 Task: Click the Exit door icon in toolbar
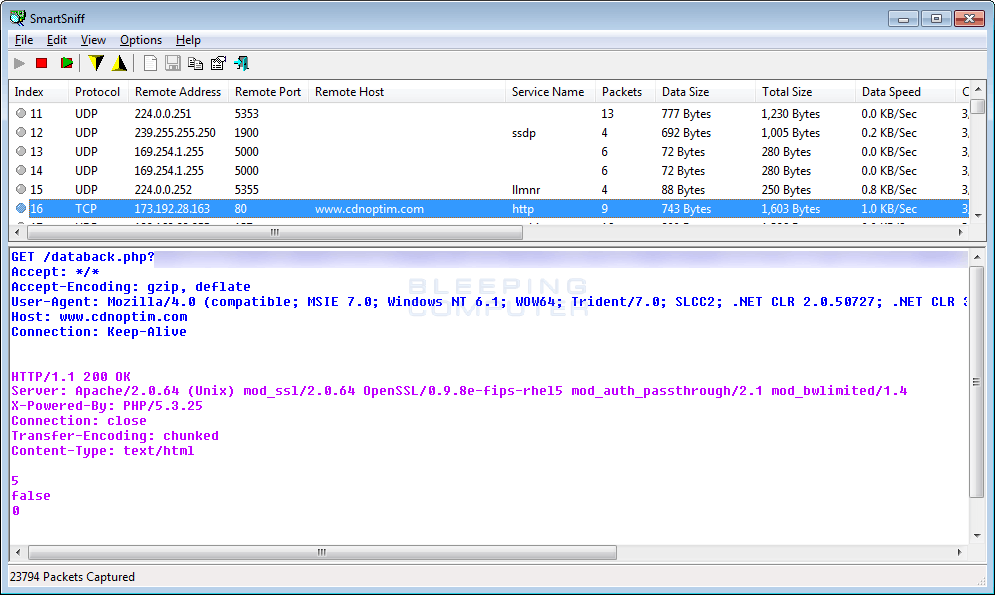click(x=241, y=63)
